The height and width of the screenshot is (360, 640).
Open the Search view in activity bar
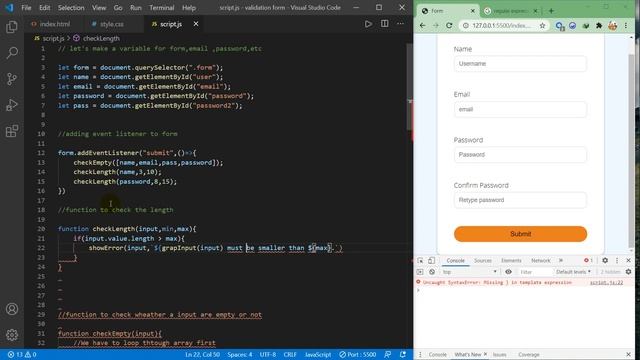(x=12, y=53)
